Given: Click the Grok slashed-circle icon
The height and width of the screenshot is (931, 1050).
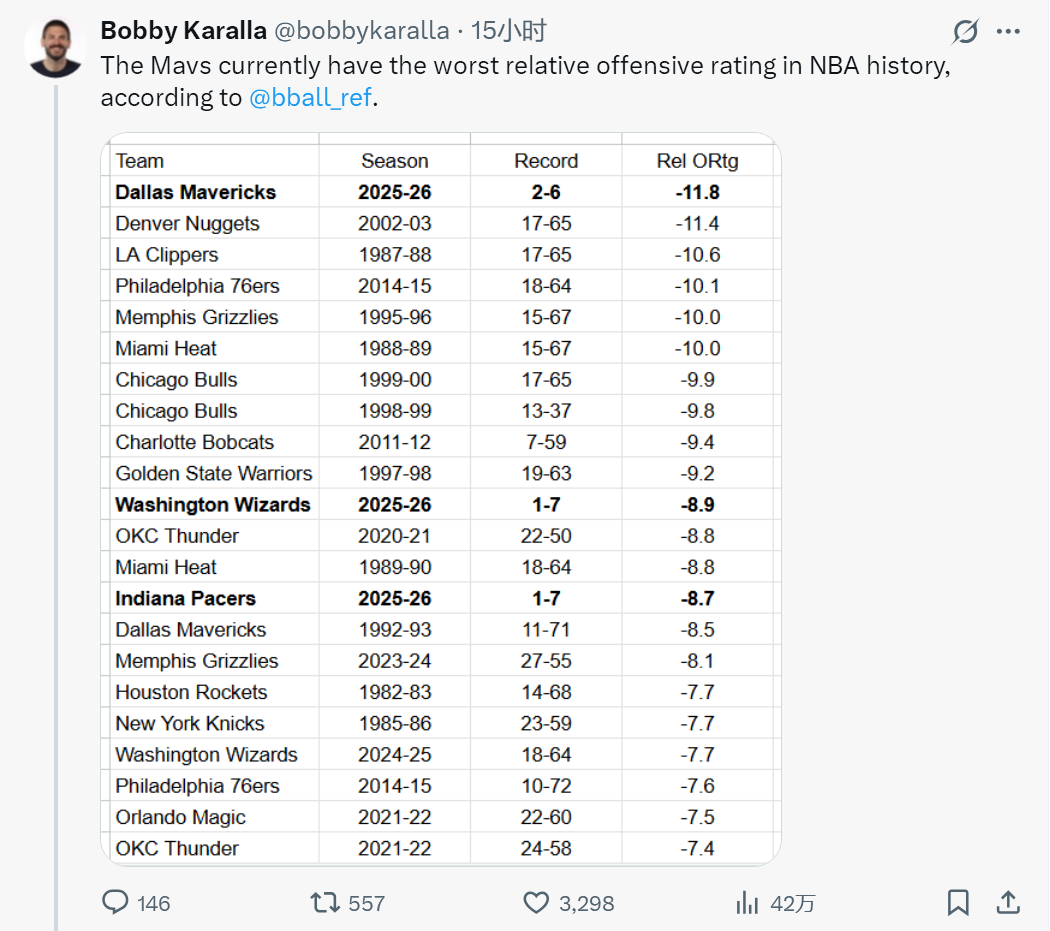Looking at the screenshot, I should 963,33.
